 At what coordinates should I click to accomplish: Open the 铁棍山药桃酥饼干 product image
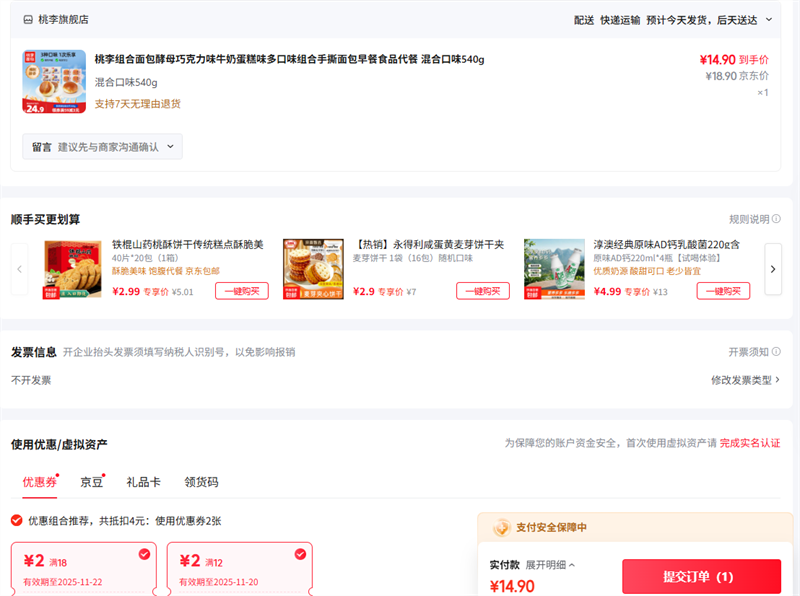point(72,269)
